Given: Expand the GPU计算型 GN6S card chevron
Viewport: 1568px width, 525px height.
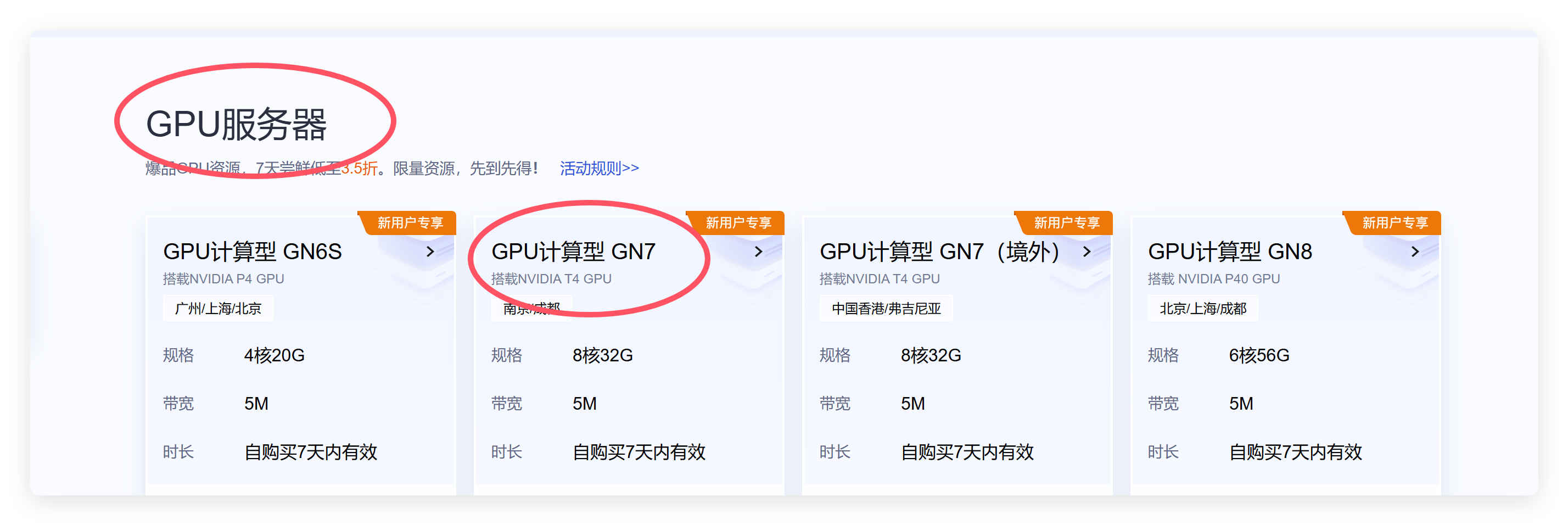Looking at the screenshot, I should tap(430, 252).
